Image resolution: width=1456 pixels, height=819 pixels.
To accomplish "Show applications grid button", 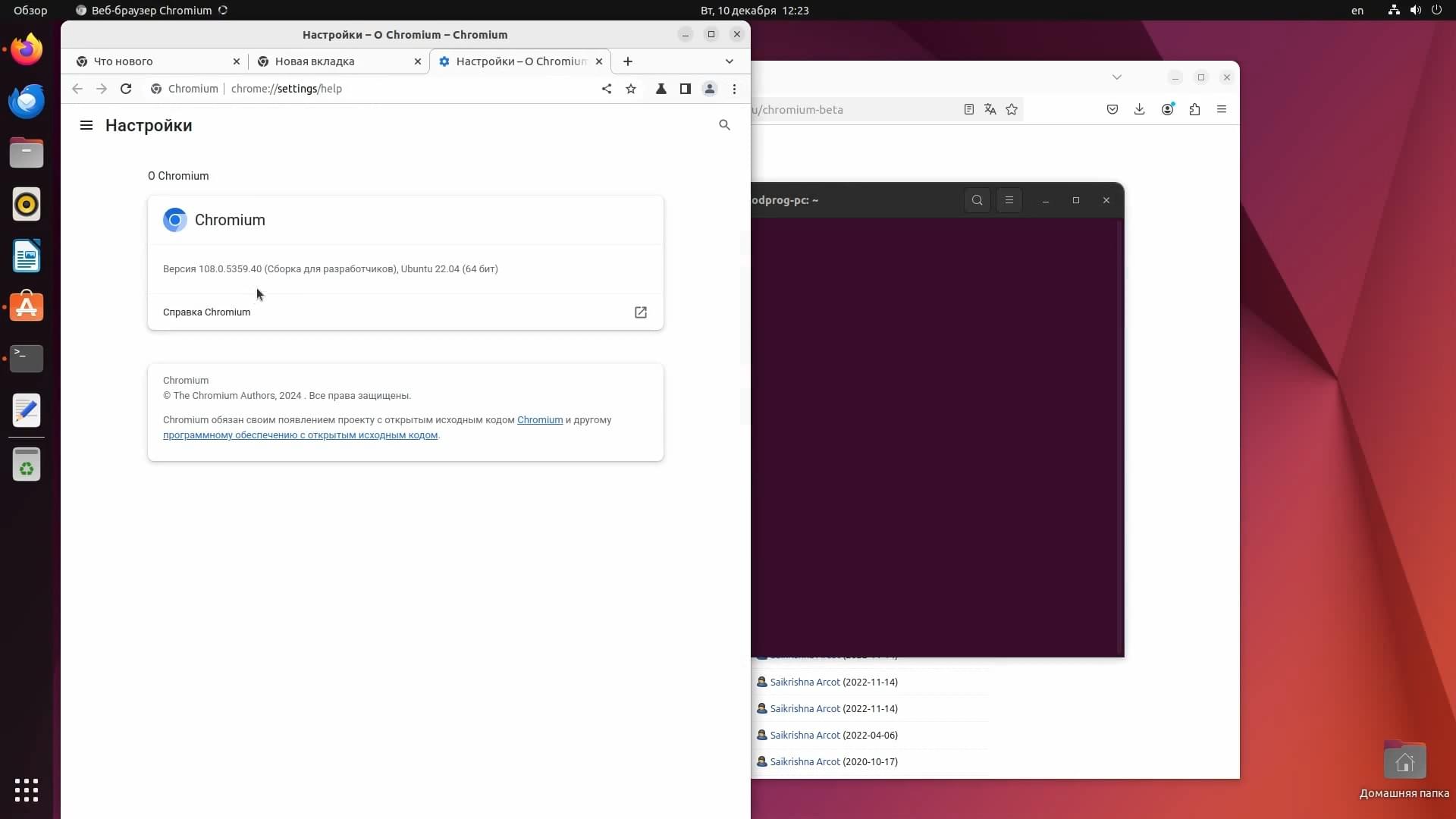I will tap(27, 790).
